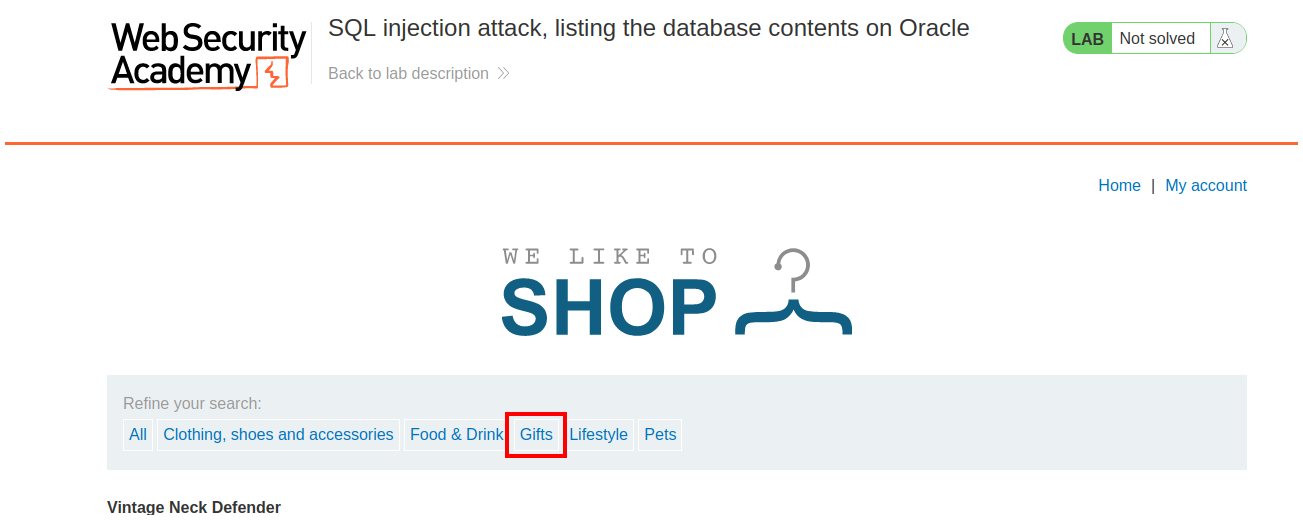Click the SQL injection attack lab title

(648, 28)
